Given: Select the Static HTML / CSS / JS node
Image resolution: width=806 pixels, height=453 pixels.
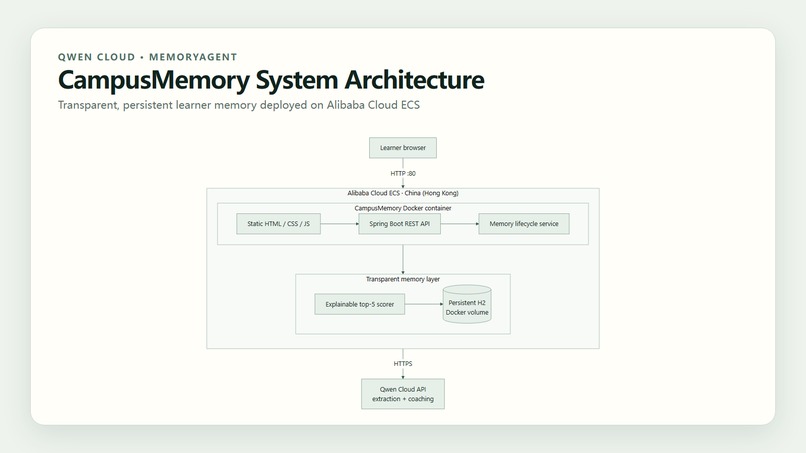Looking at the screenshot, I should pos(278,224).
